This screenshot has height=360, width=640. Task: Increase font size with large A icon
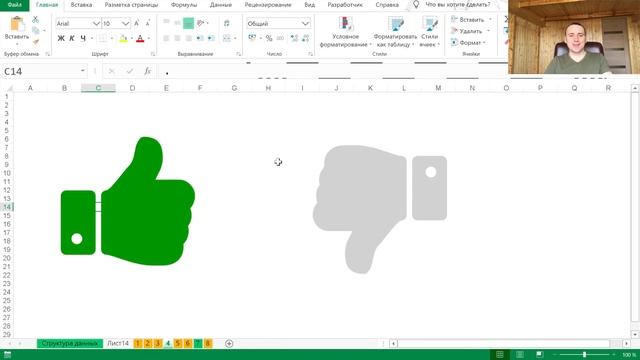point(136,23)
